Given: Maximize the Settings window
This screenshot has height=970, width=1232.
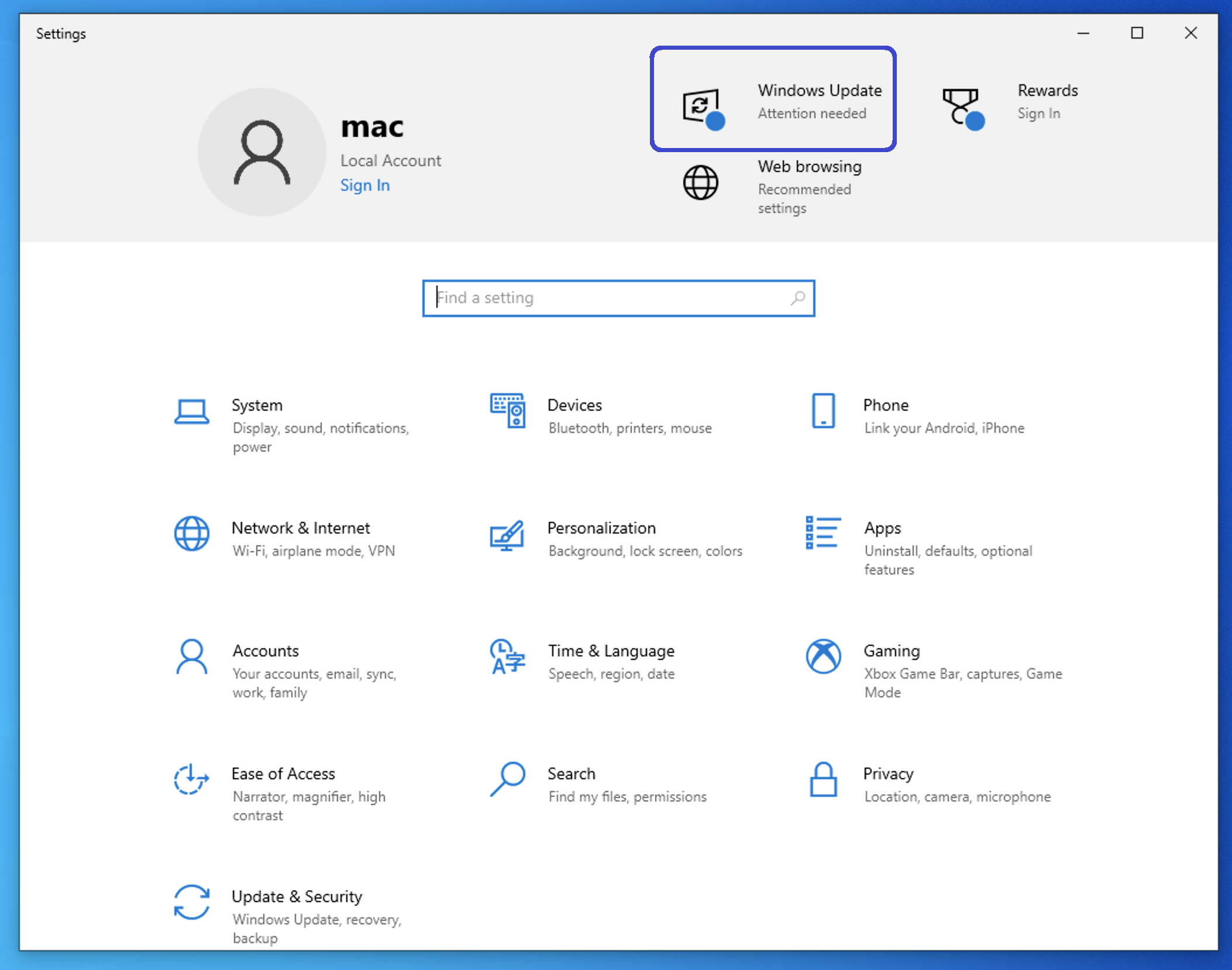Looking at the screenshot, I should (x=1137, y=33).
